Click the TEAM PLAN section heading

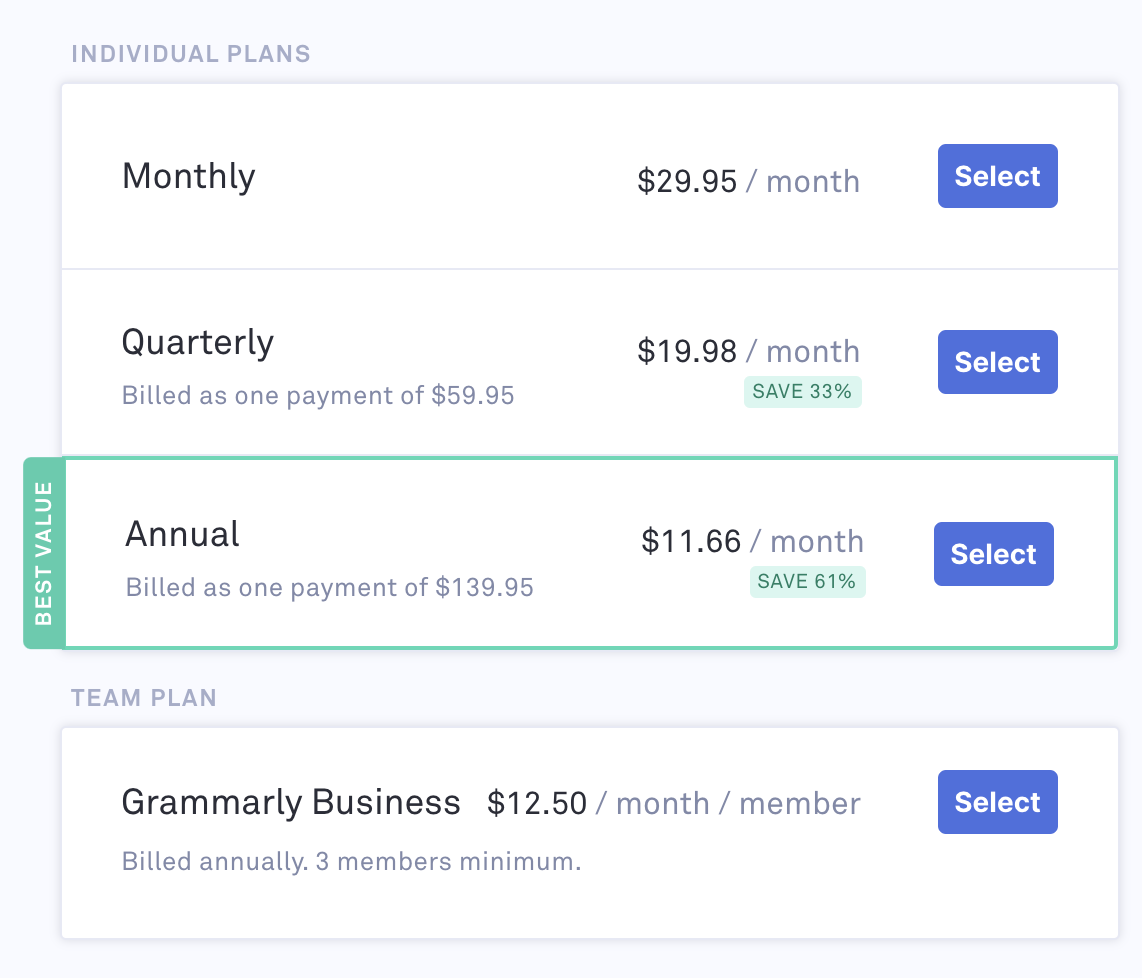coord(144,698)
